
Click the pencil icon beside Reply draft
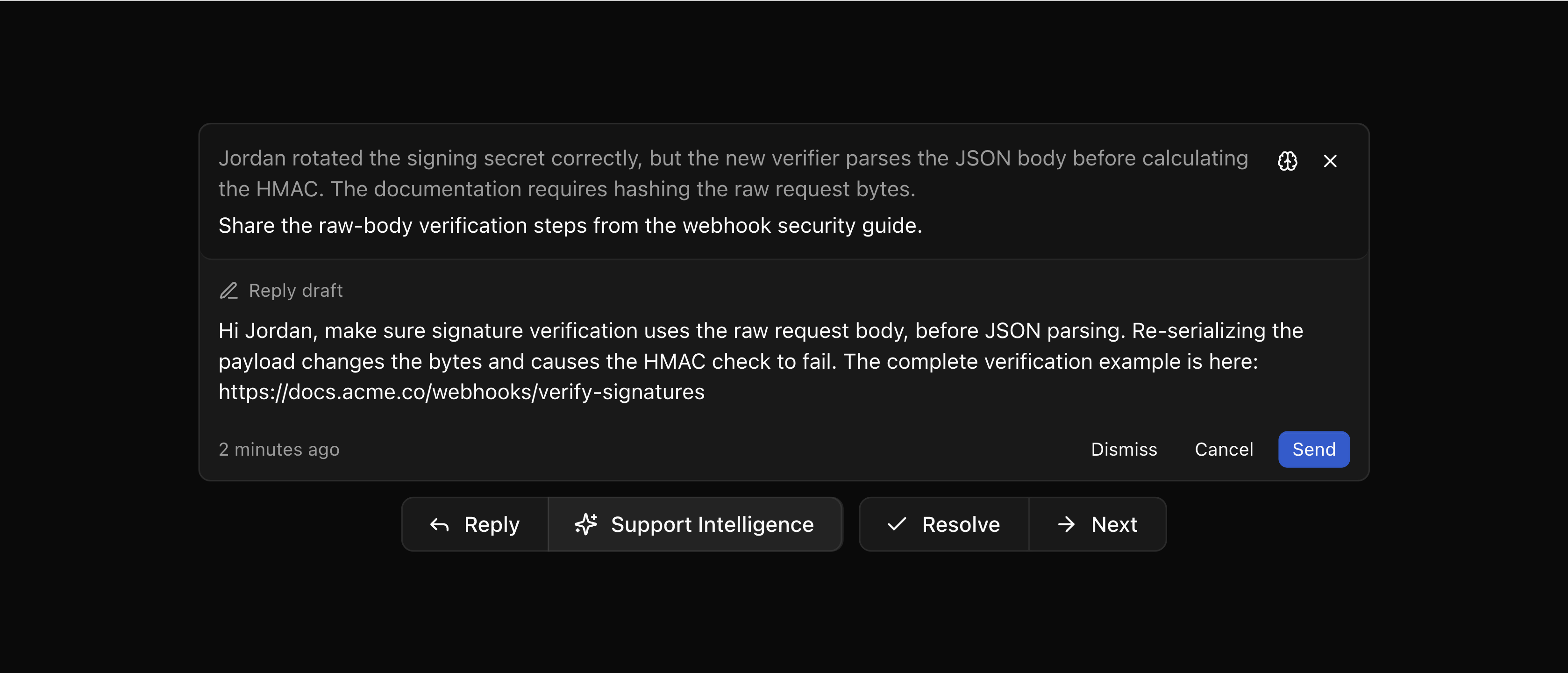[228, 291]
